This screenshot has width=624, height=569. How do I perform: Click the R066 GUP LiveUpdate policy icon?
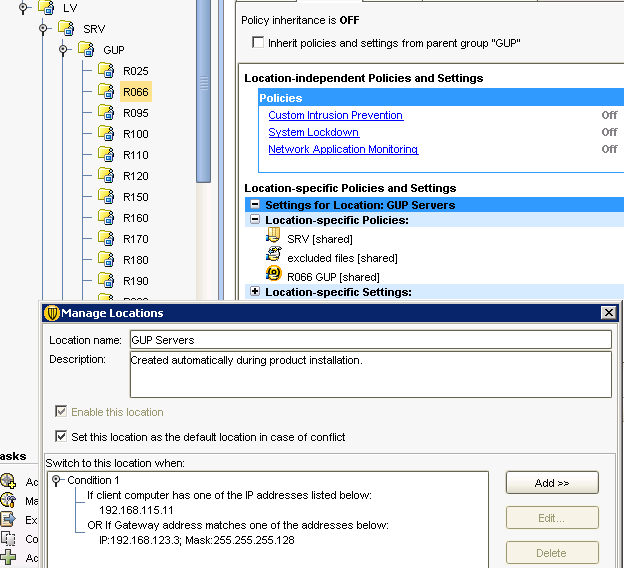click(273, 273)
